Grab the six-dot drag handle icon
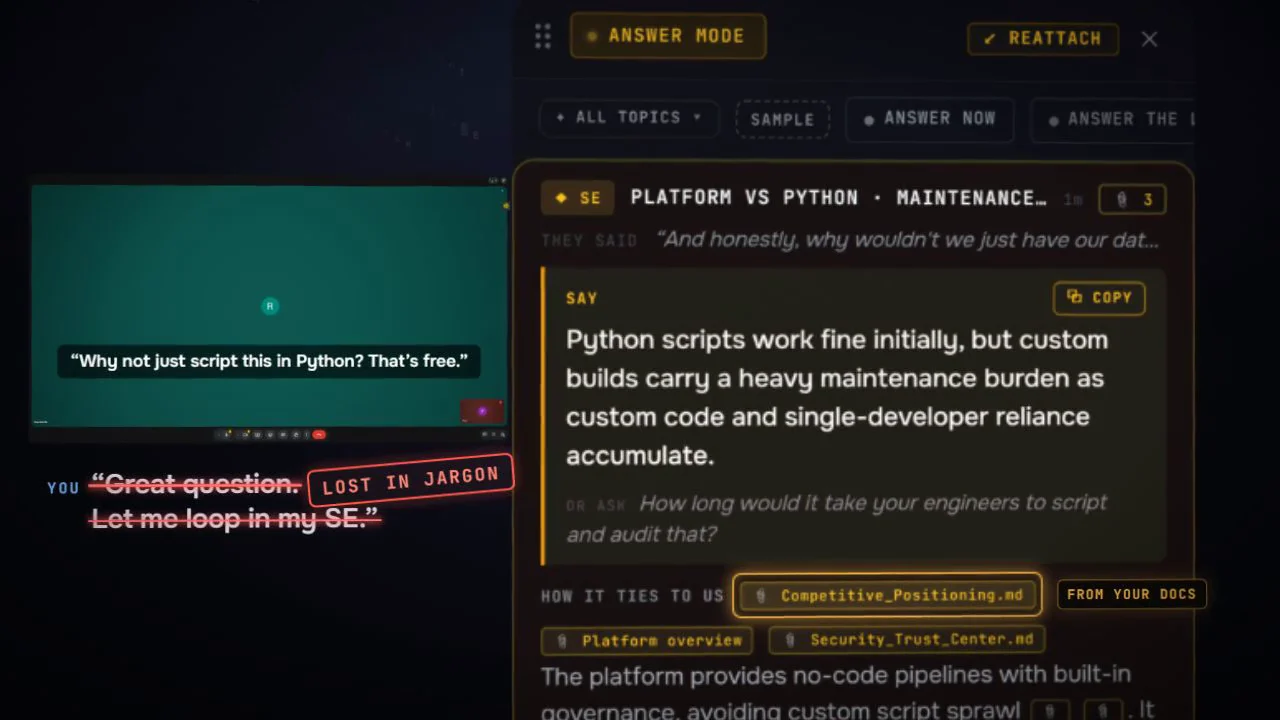Screen dimensions: 1280x720 click(543, 37)
